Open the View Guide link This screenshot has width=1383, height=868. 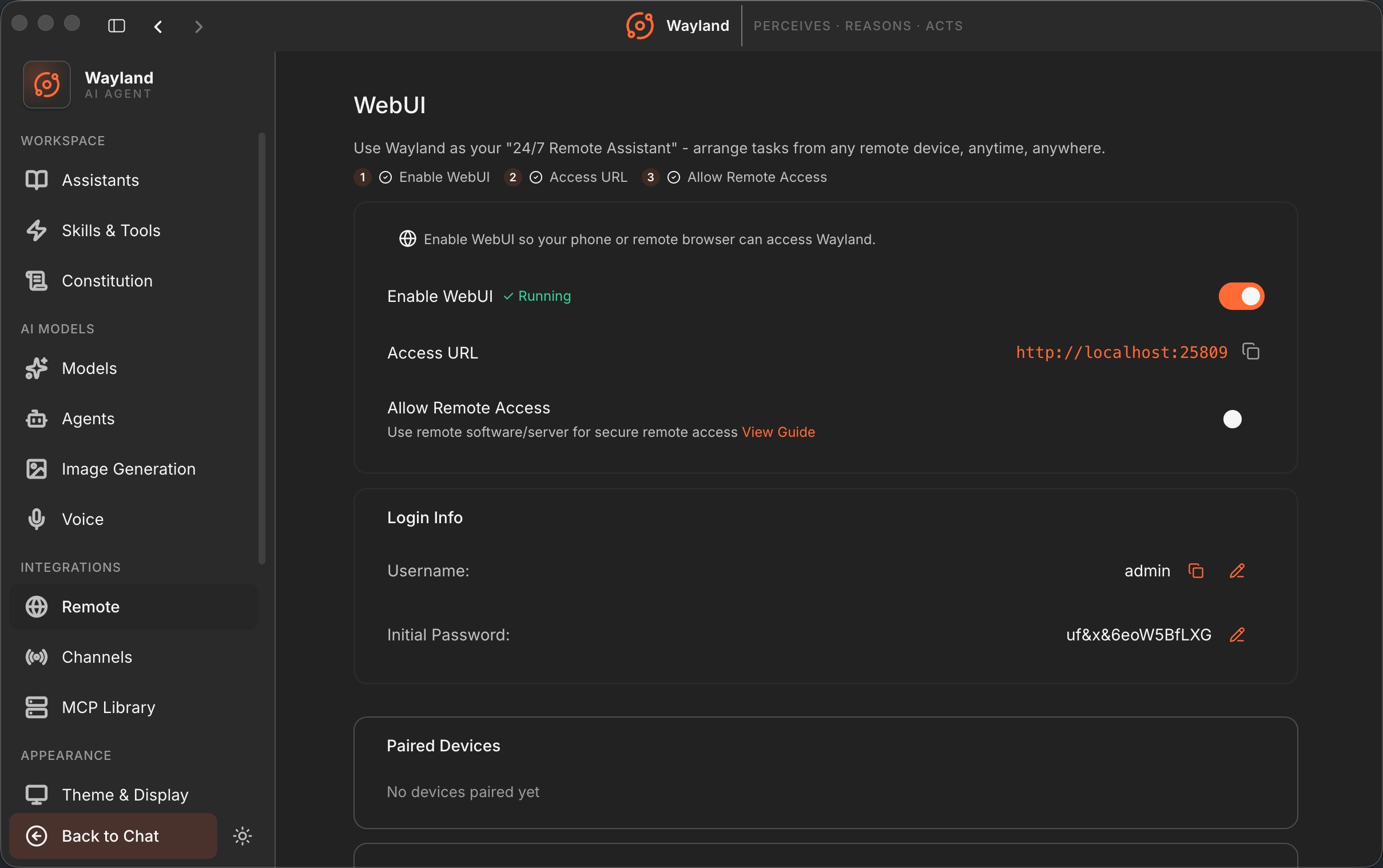coord(778,432)
